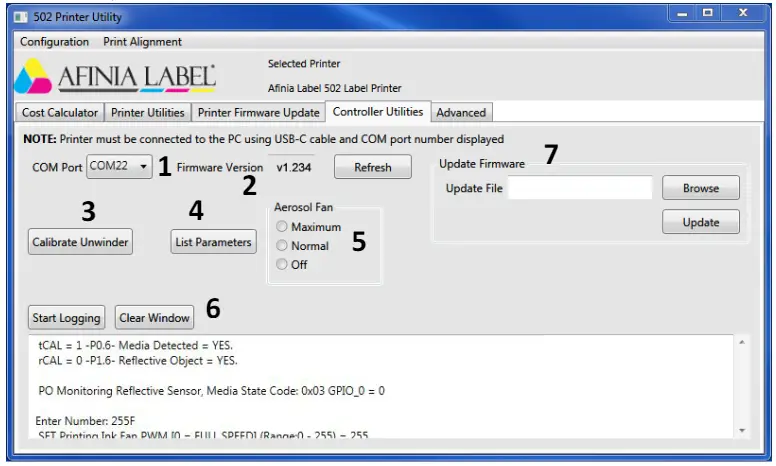Switch to the Cost Calculator tab
This screenshot has width=776, height=466.
pos(60,113)
